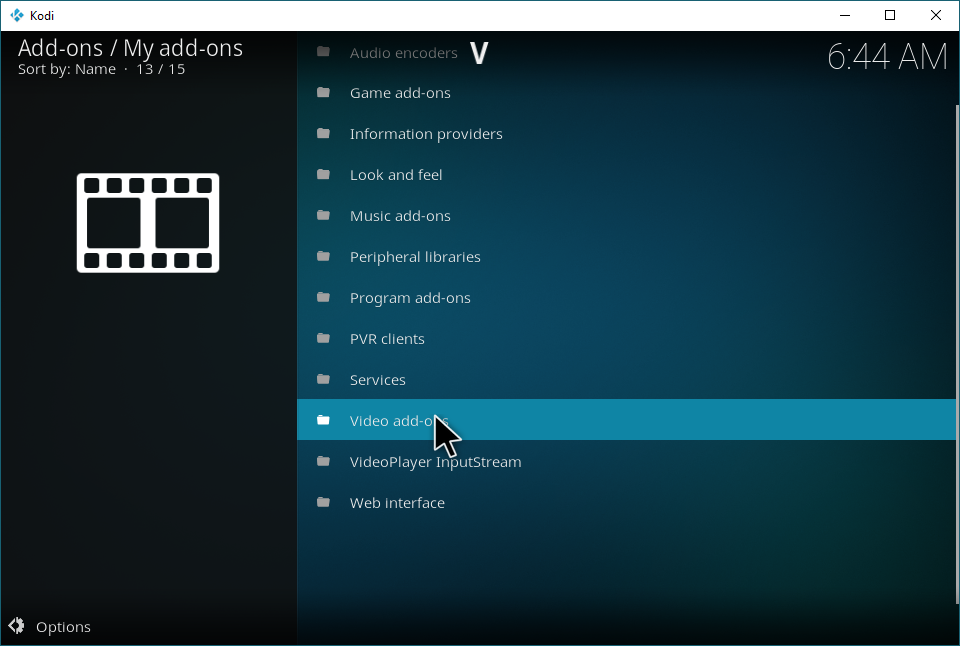
Task: Click the Sort by: Name label
Action: click(67, 69)
